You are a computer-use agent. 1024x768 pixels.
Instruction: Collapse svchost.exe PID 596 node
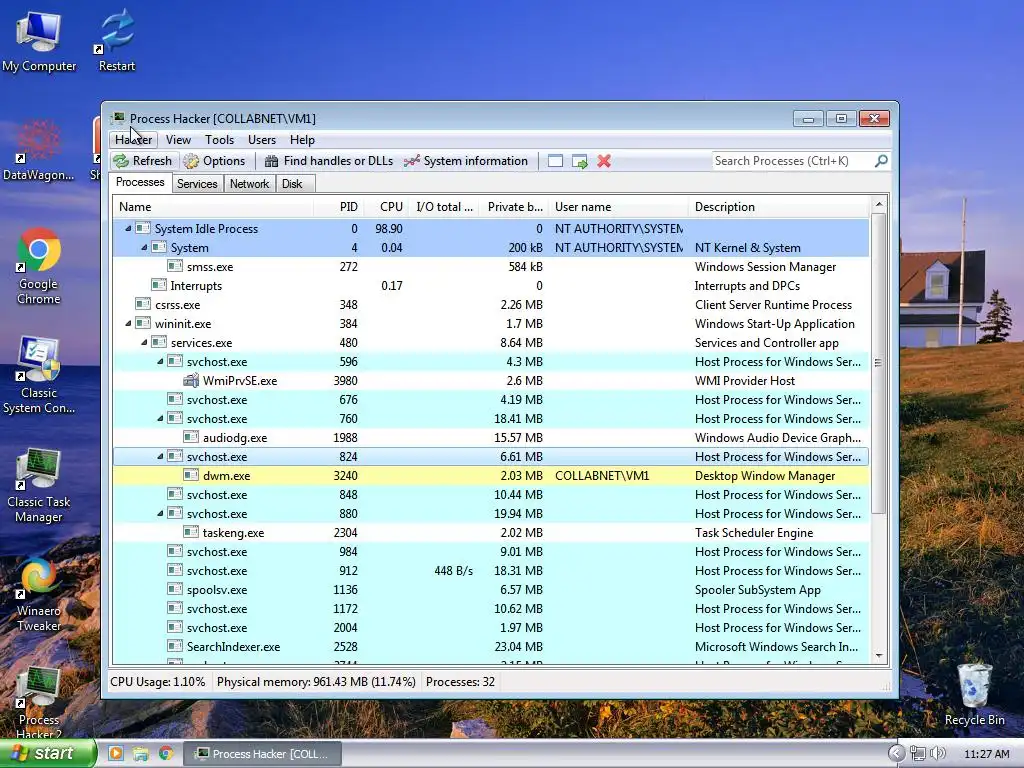tap(160, 361)
